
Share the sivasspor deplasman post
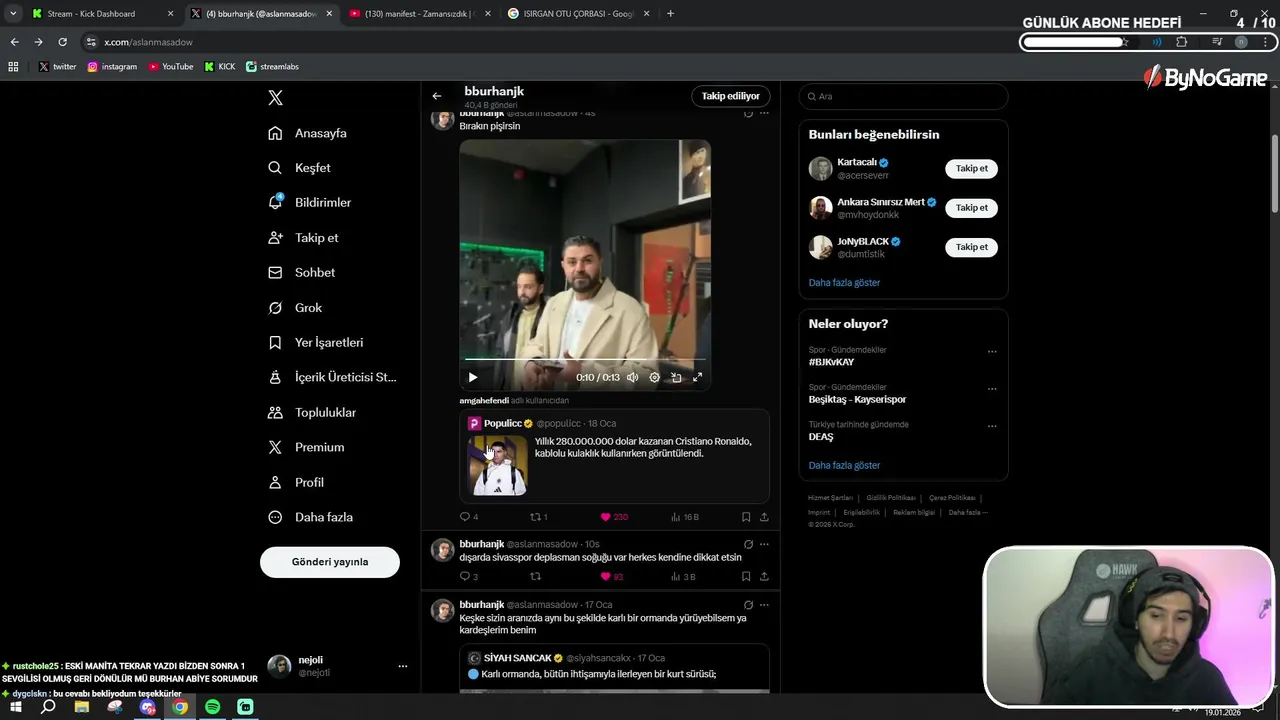pyautogui.click(x=764, y=576)
